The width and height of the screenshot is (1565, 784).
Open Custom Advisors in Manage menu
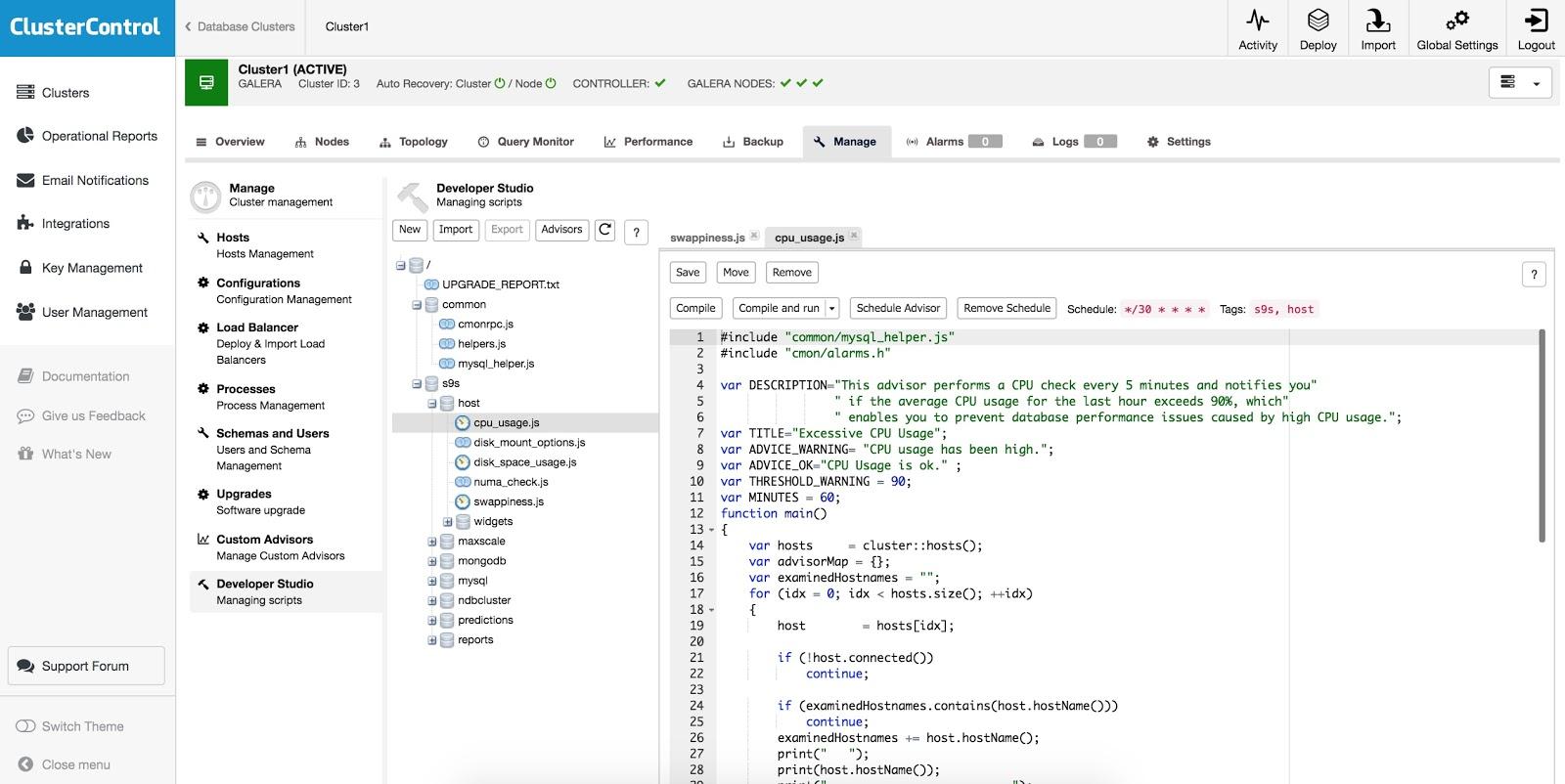click(x=280, y=547)
